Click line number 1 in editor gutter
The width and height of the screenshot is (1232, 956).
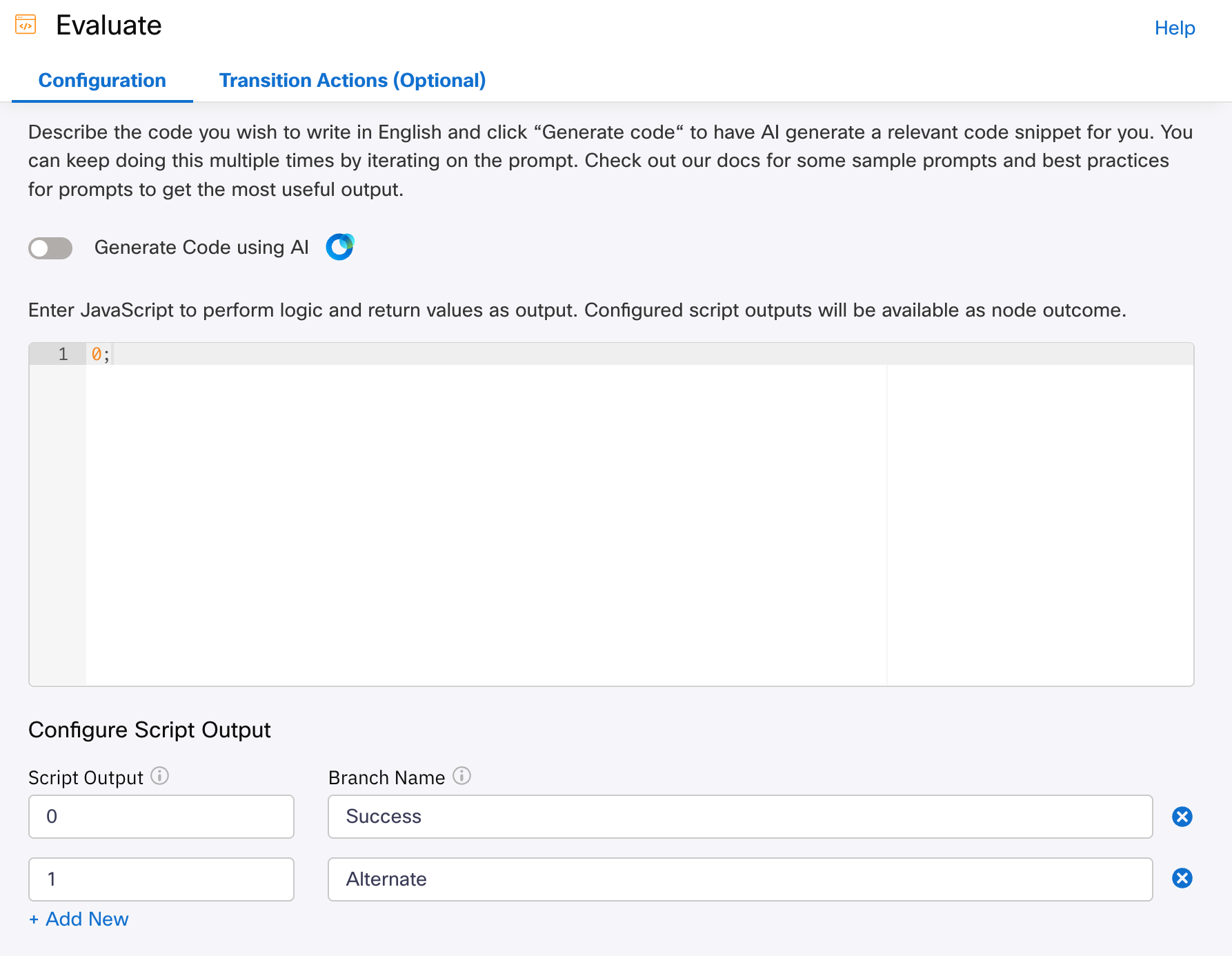(x=63, y=355)
